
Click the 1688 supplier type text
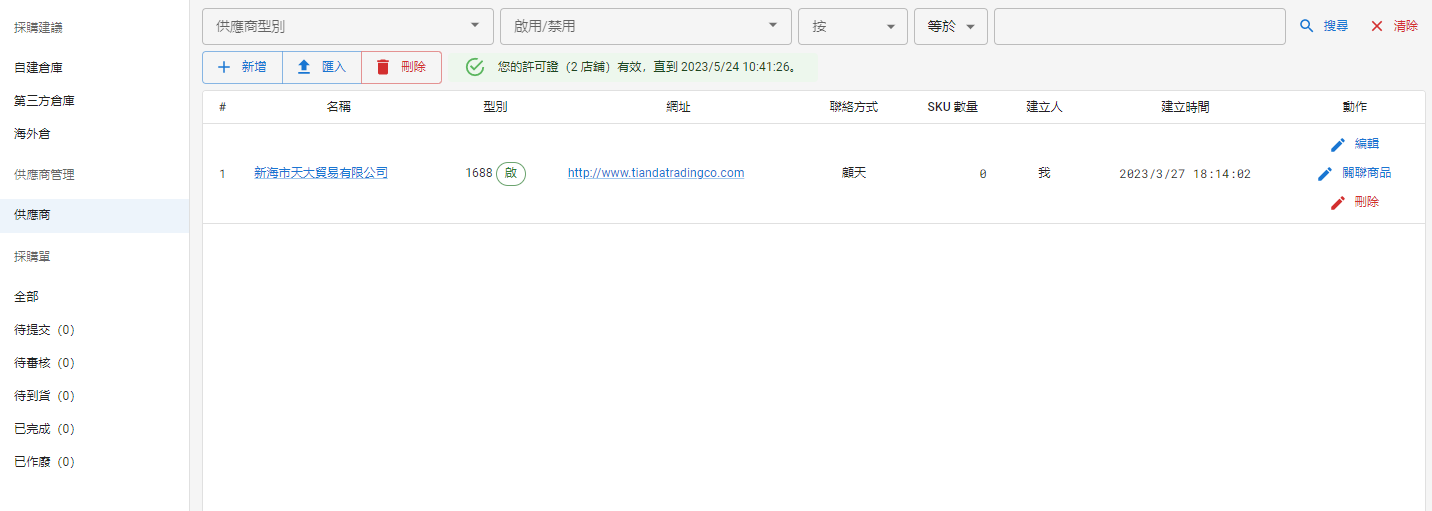click(x=479, y=173)
